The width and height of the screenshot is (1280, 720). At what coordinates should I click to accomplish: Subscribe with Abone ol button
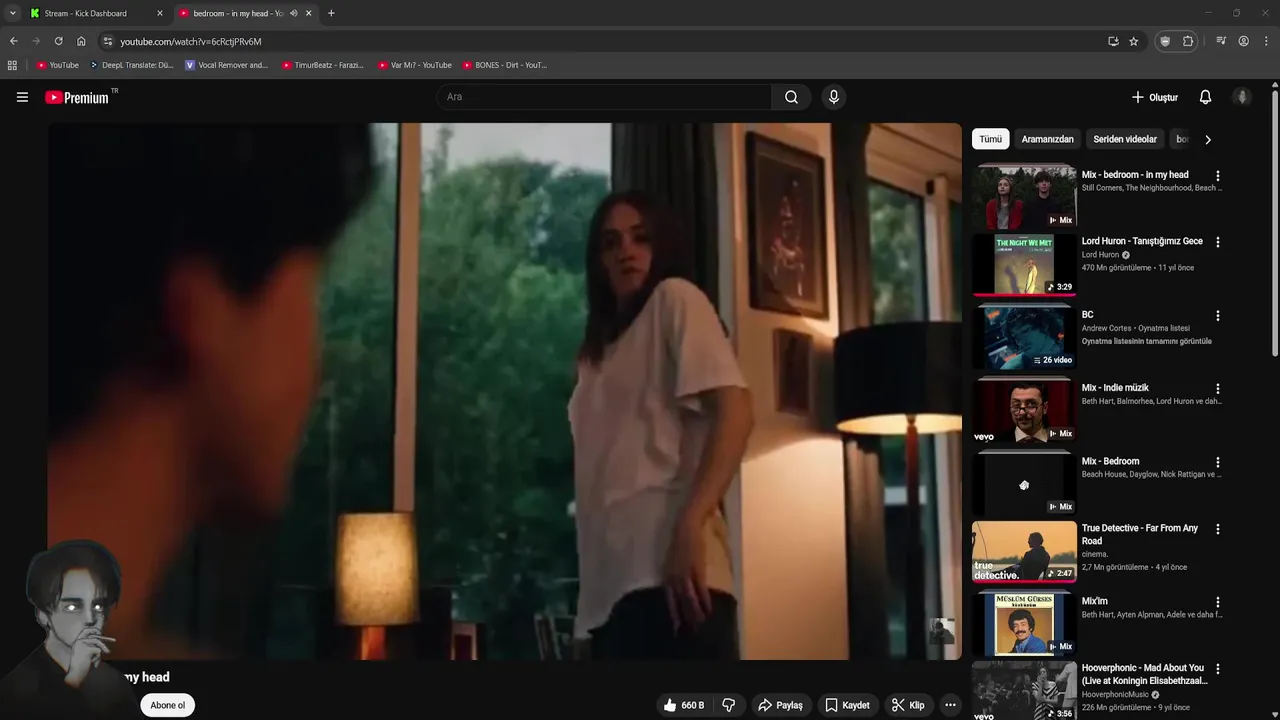point(167,705)
